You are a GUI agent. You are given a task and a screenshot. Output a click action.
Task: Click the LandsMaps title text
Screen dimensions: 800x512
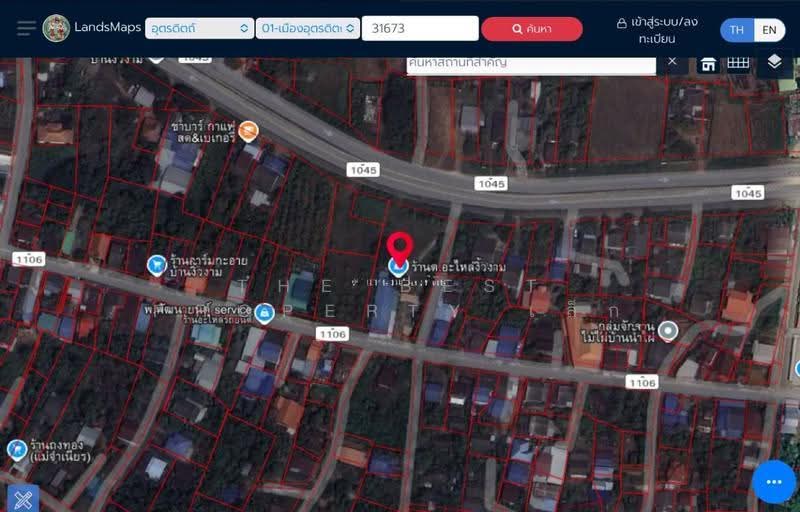pos(108,27)
